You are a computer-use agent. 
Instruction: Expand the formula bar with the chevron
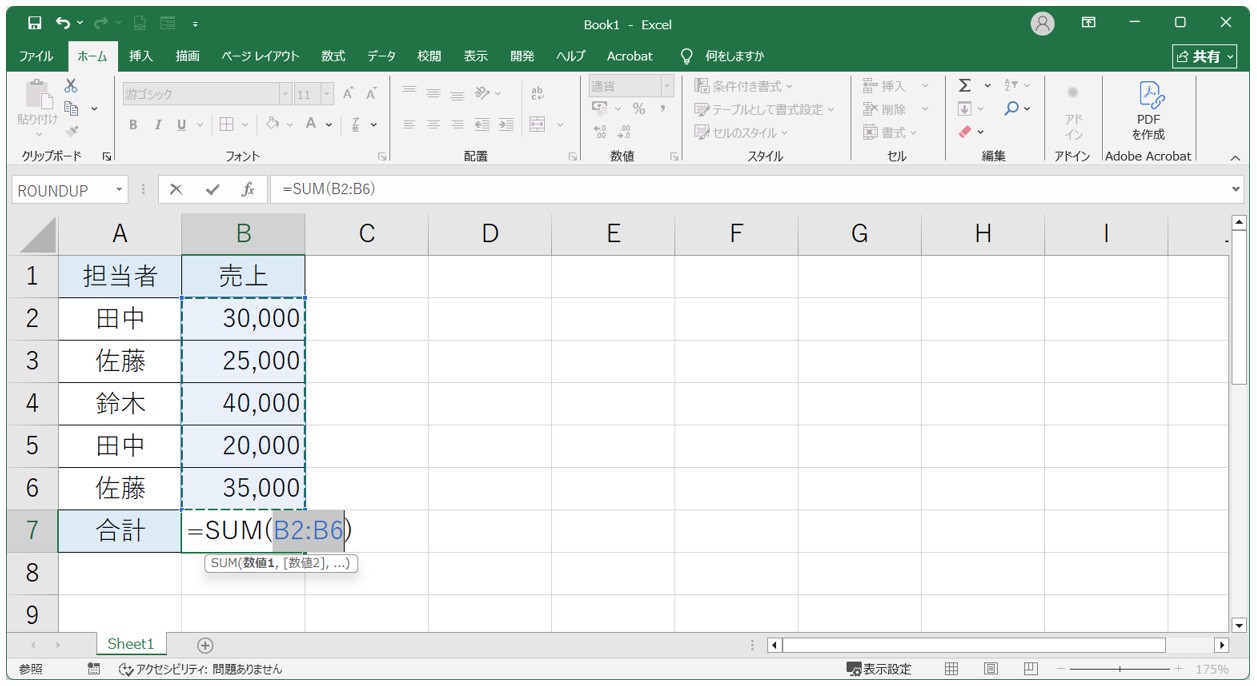[x=1237, y=189]
